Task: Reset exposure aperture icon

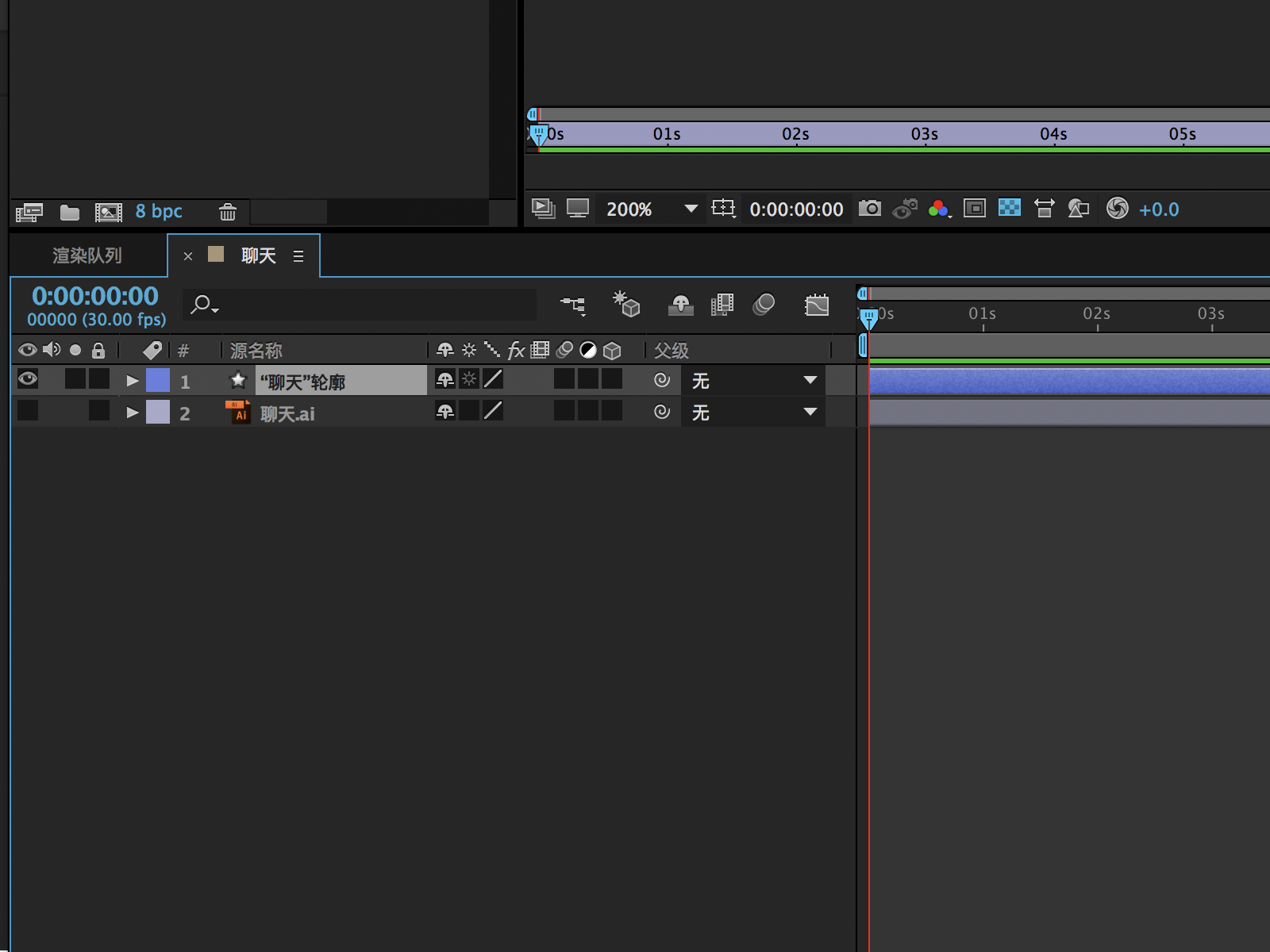Action: click(1118, 208)
